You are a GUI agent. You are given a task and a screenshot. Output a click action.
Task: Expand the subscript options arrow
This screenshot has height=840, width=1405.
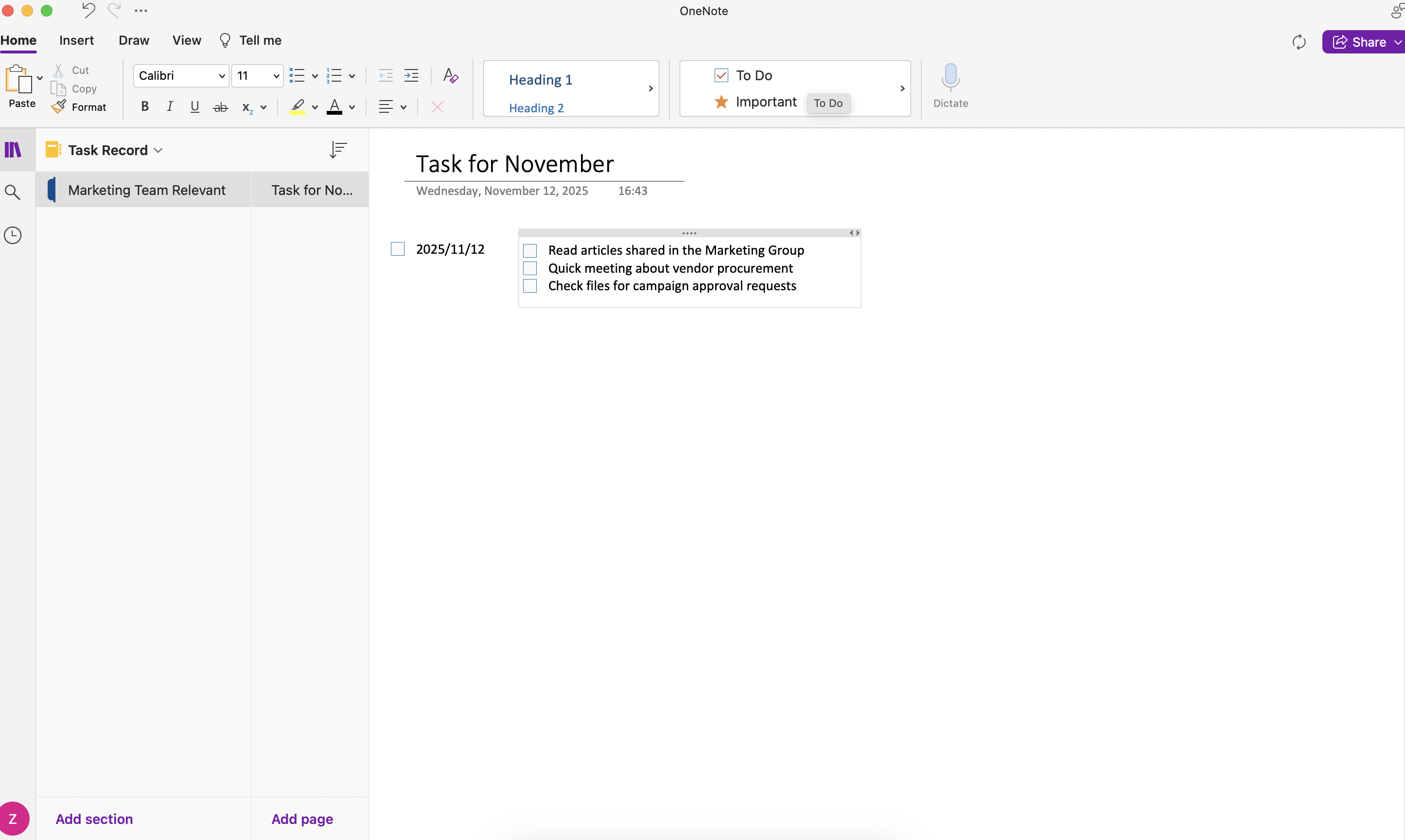[x=263, y=107]
